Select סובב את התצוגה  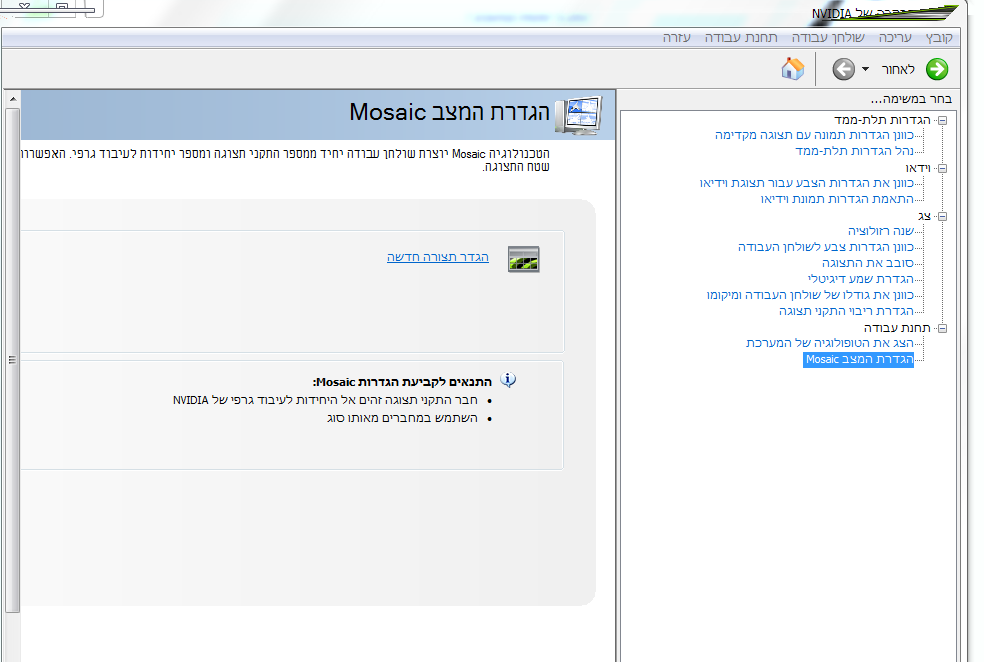868,263
